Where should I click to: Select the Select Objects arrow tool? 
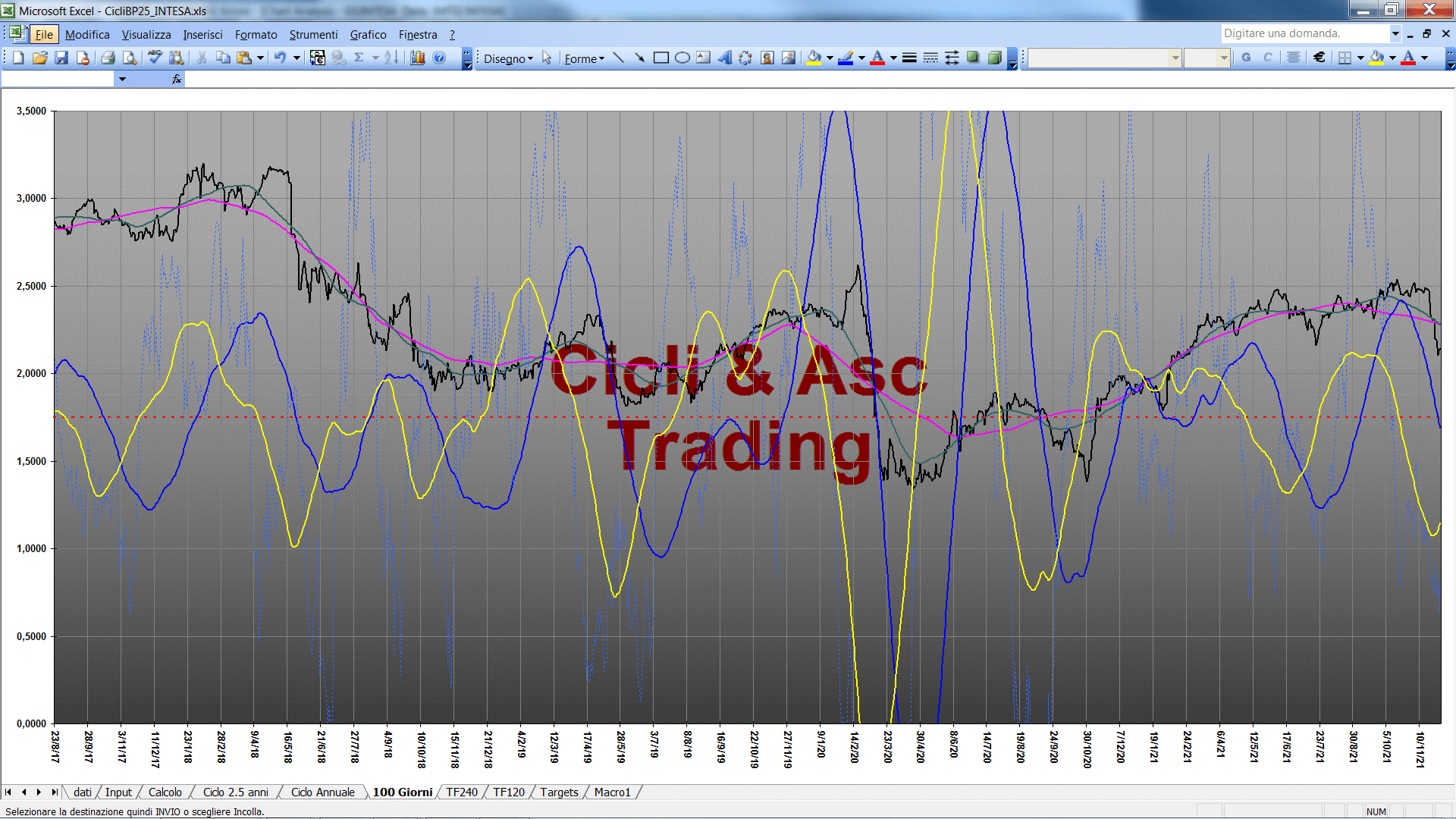pyautogui.click(x=547, y=58)
